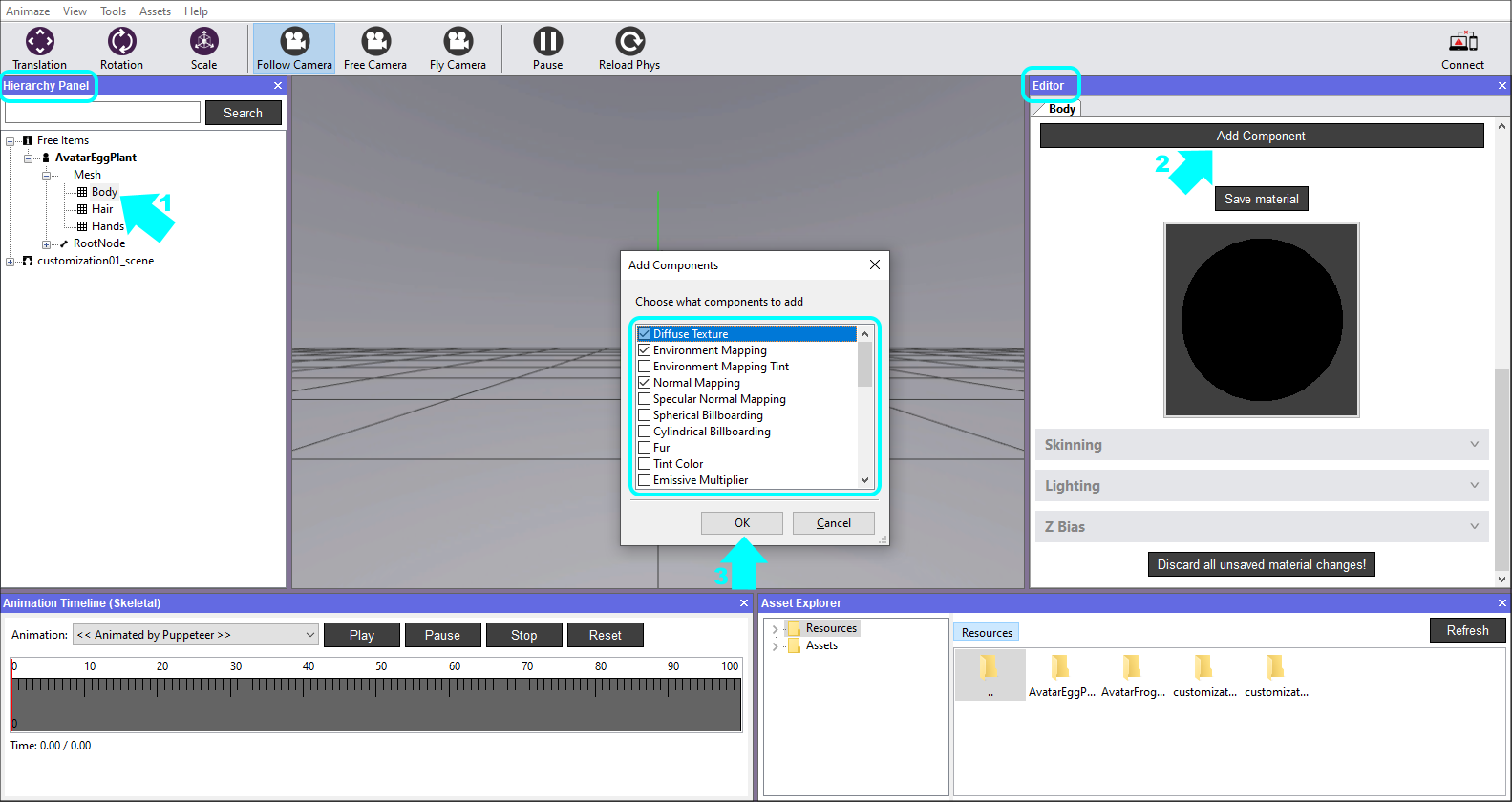Screen dimensions: 1512x802
Task: Enable the Tint Color component
Action: [x=645, y=464]
